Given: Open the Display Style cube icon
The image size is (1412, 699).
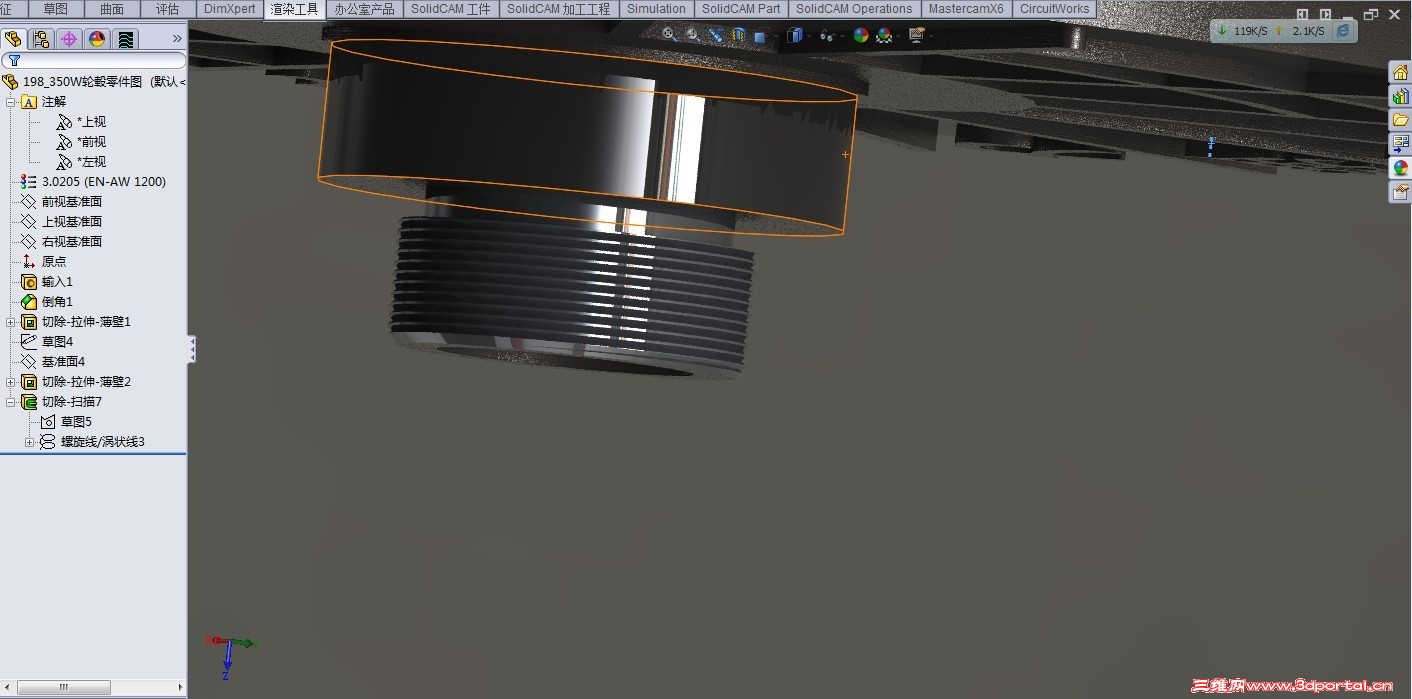Looking at the screenshot, I should coord(795,35).
